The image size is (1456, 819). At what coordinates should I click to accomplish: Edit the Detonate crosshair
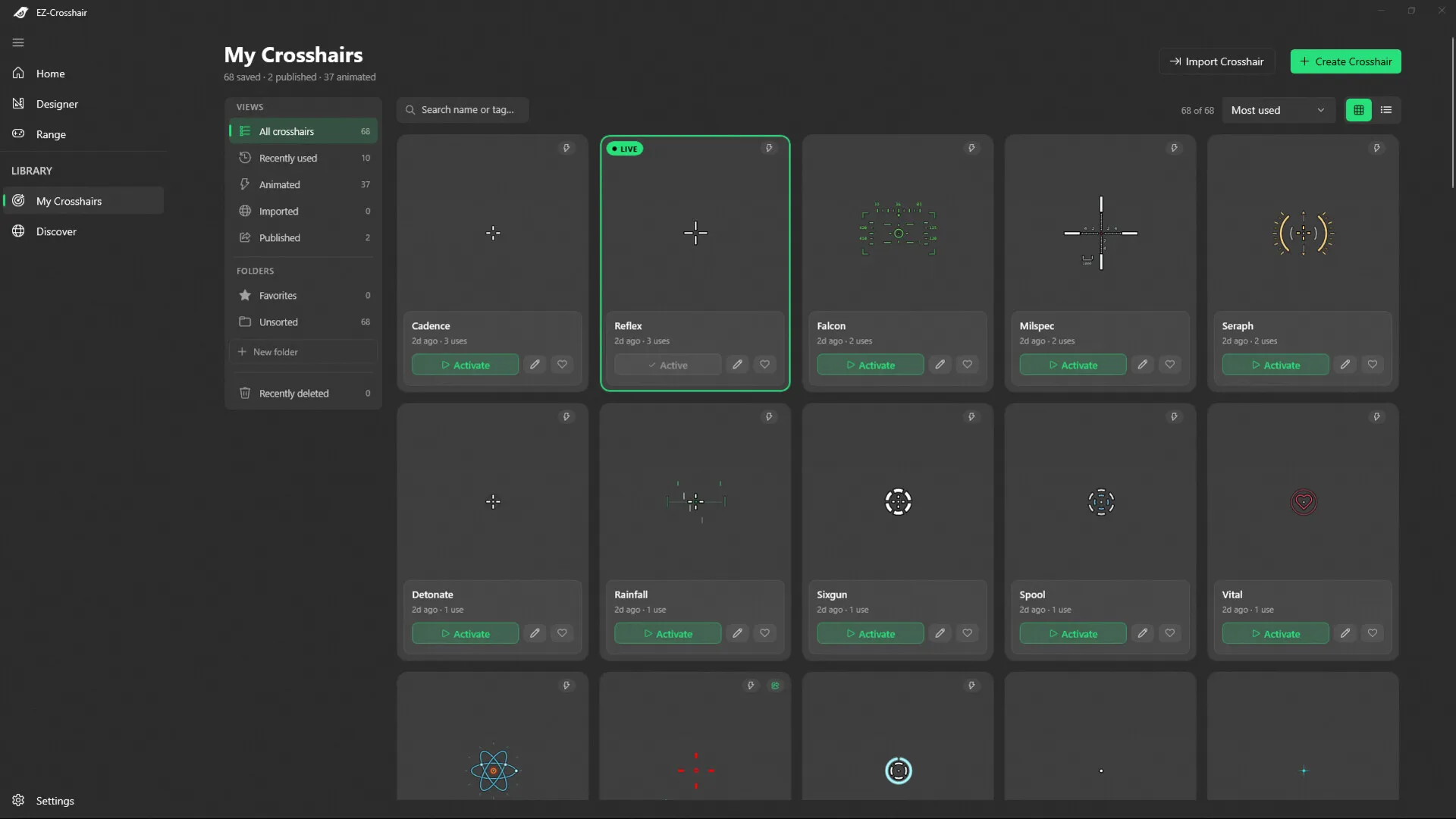pyautogui.click(x=535, y=633)
